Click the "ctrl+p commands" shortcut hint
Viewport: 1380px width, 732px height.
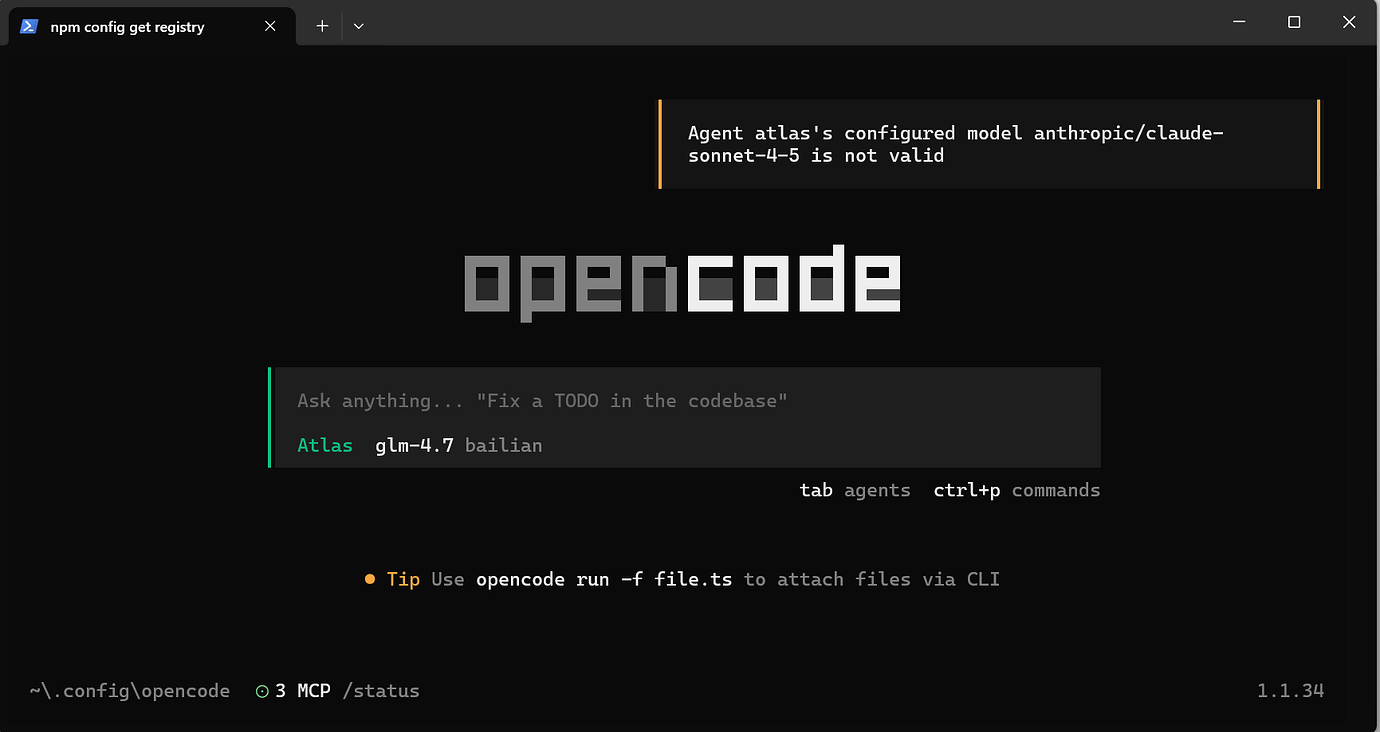1017,490
